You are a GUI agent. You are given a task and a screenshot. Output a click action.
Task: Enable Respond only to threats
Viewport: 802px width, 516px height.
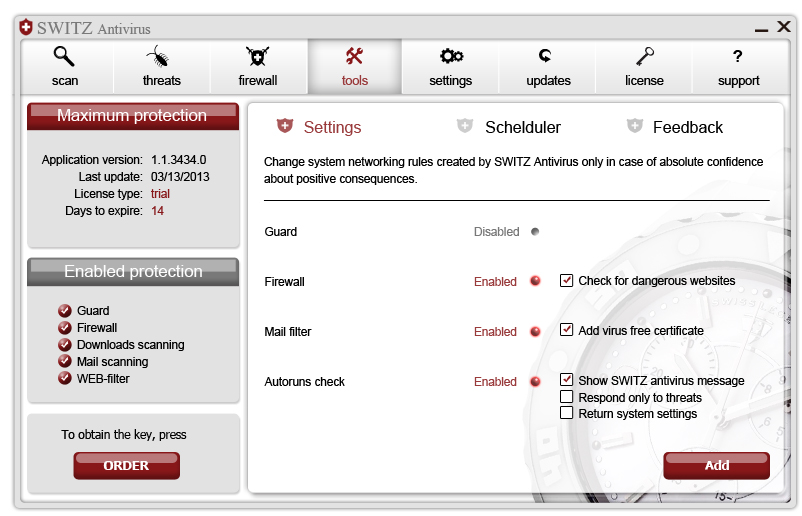[567, 397]
